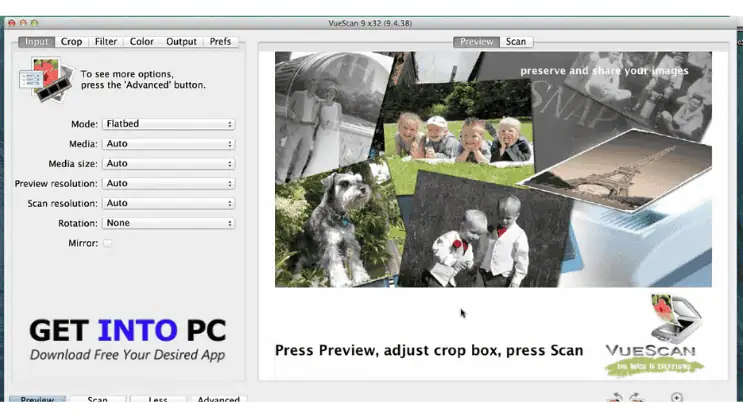The width and height of the screenshot is (743, 418).
Task: Toggle the Mirror checkbox
Action: [x=108, y=243]
